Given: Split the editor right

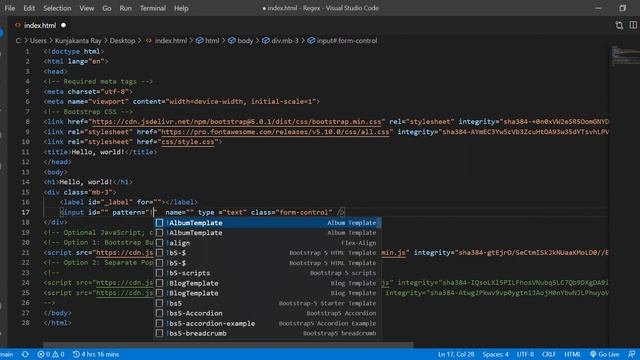Looking at the screenshot, I should 633,25.
